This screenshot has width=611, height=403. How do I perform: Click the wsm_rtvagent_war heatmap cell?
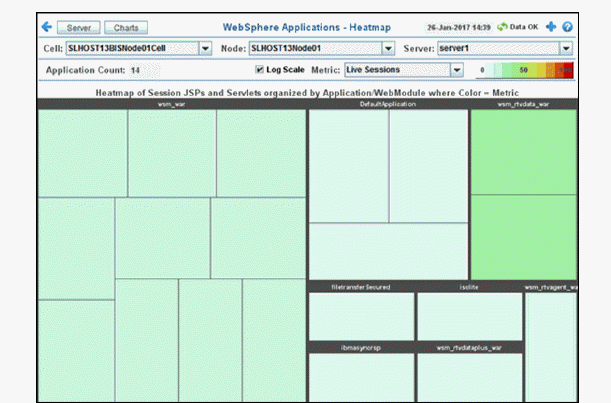(x=551, y=347)
